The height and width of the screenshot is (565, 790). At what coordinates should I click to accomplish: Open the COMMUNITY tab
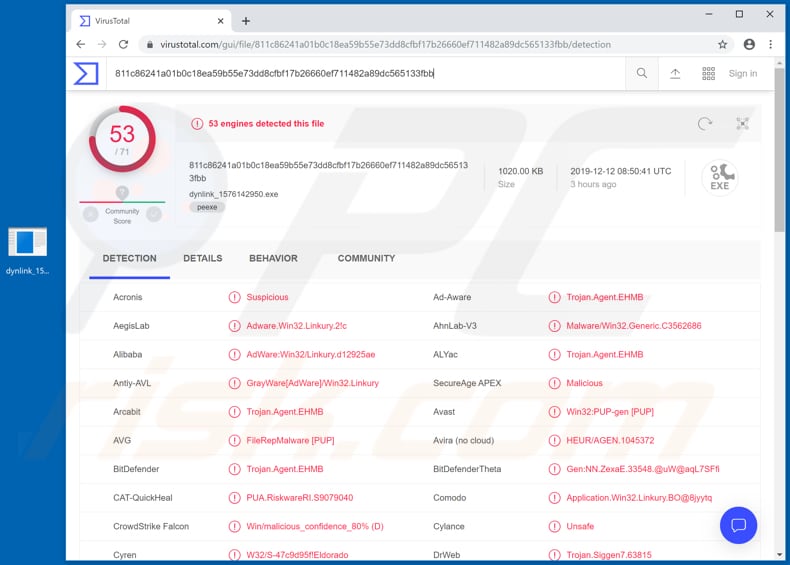coord(366,258)
